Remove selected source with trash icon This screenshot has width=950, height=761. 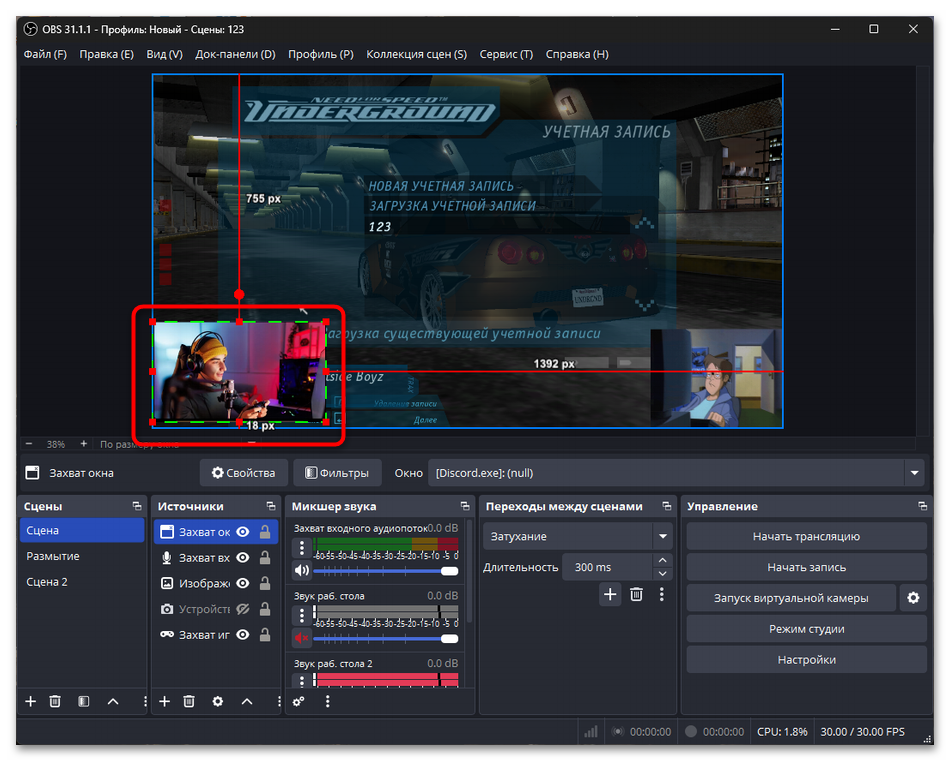189,701
